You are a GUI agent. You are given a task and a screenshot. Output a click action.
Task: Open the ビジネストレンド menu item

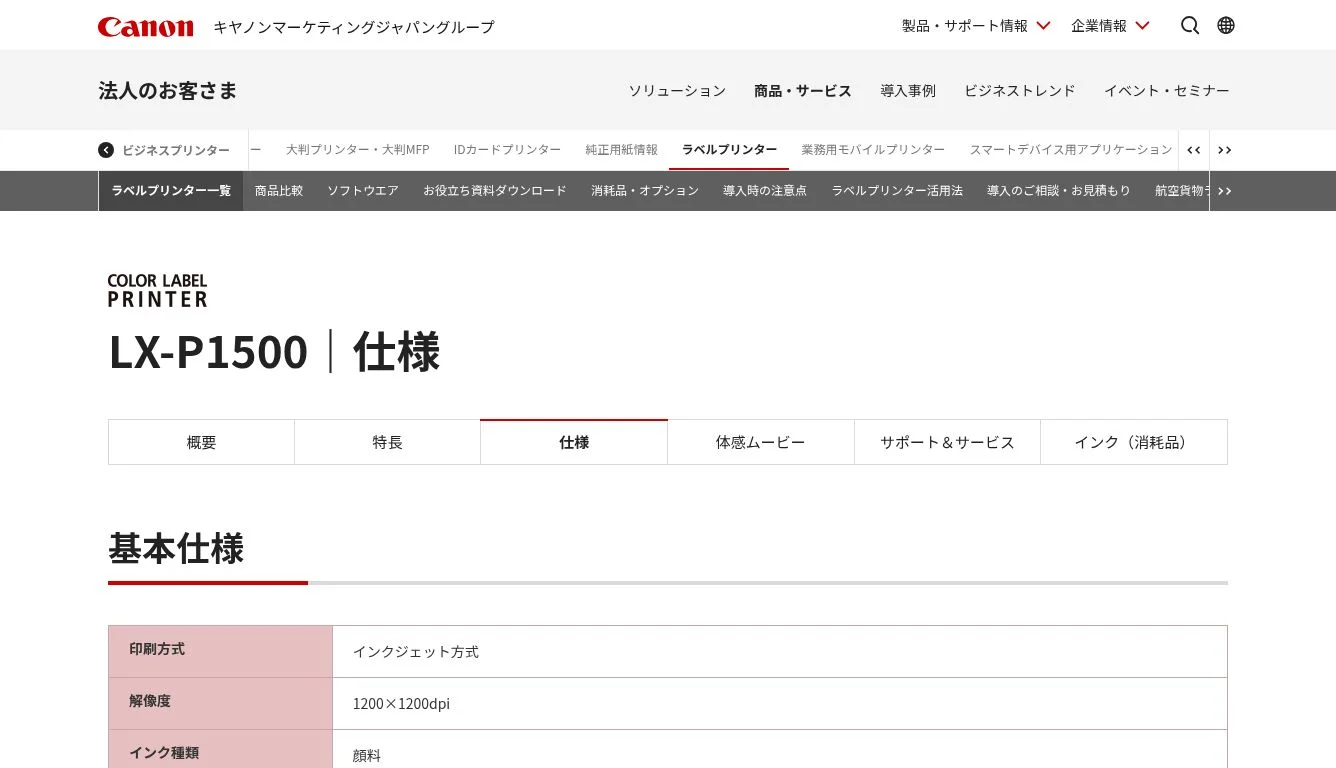tap(1020, 91)
